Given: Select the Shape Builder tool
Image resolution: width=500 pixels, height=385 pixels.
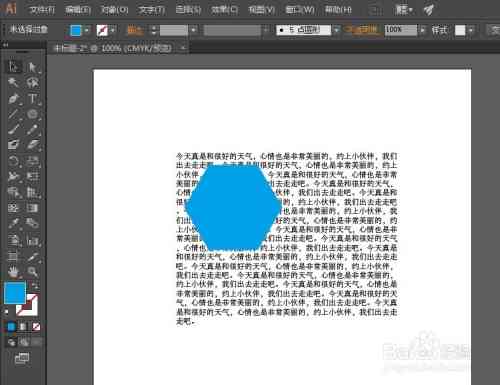Looking at the screenshot, I should 13,192.
